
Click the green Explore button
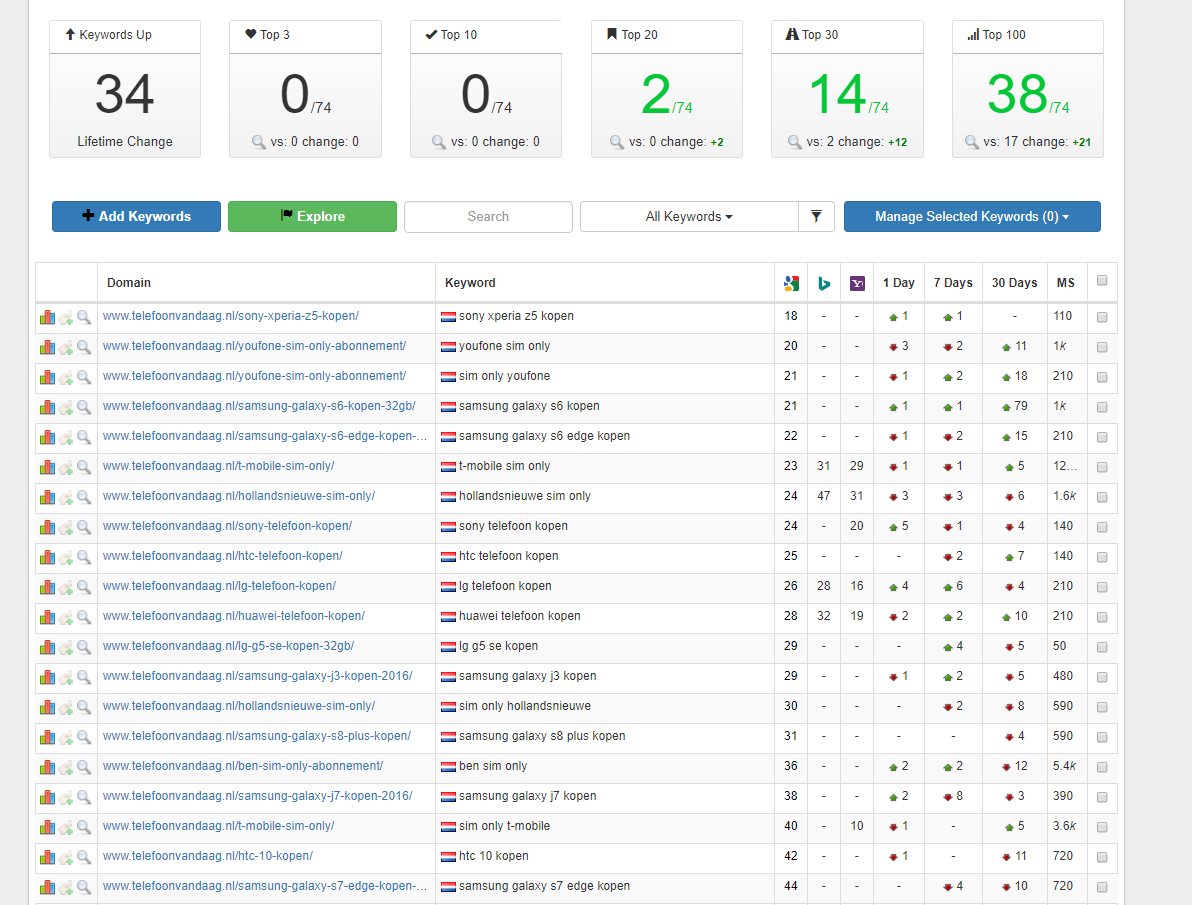[x=312, y=217]
